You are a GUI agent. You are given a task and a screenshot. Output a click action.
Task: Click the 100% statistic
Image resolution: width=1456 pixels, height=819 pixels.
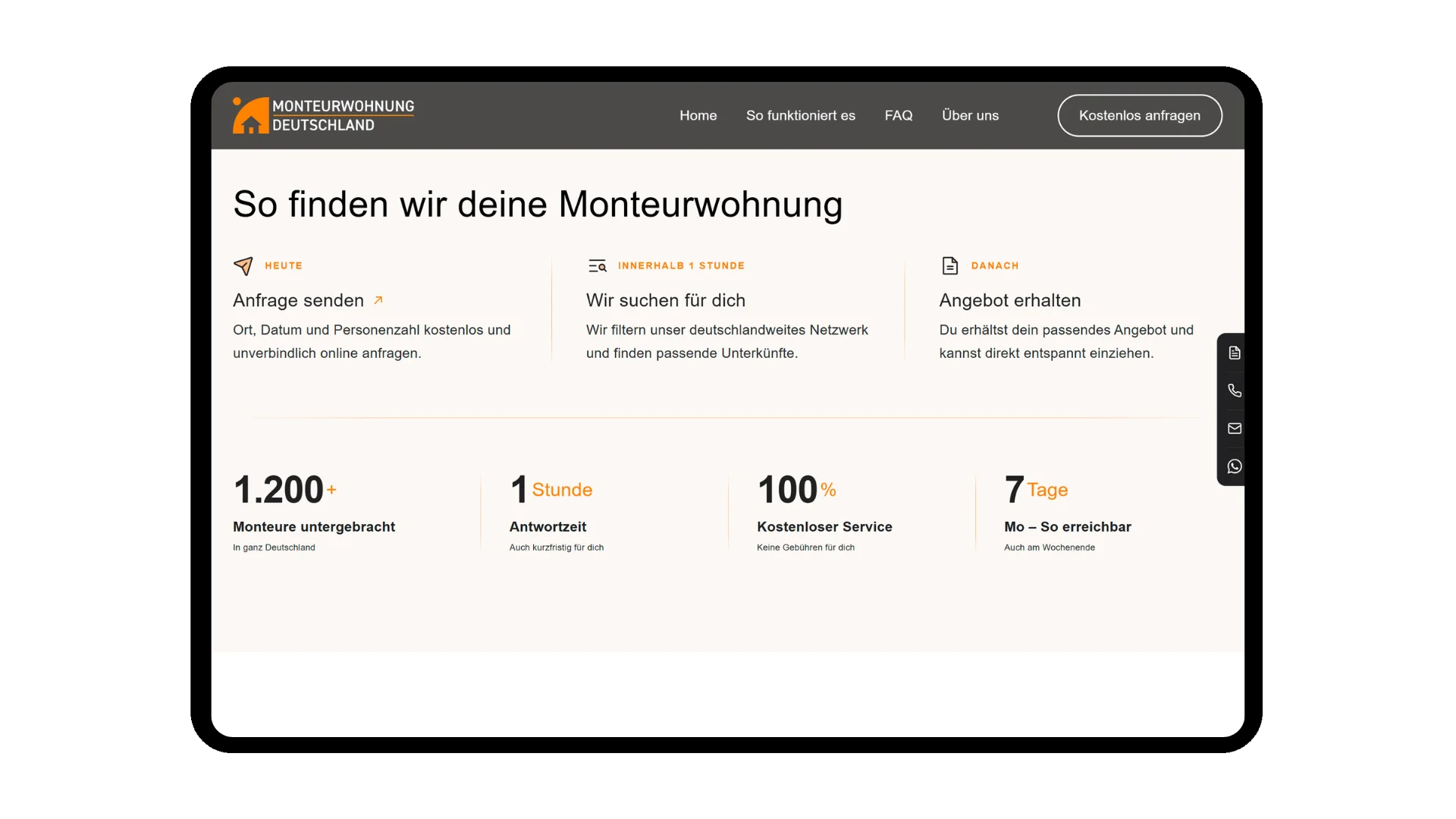(x=796, y=489)
